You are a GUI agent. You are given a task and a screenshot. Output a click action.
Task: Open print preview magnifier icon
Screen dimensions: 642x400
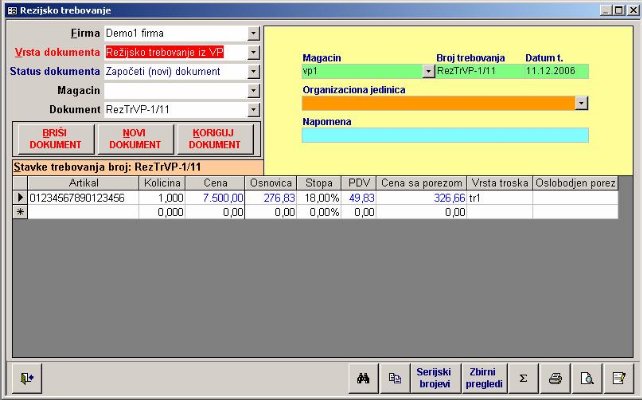tap(588, 377)
